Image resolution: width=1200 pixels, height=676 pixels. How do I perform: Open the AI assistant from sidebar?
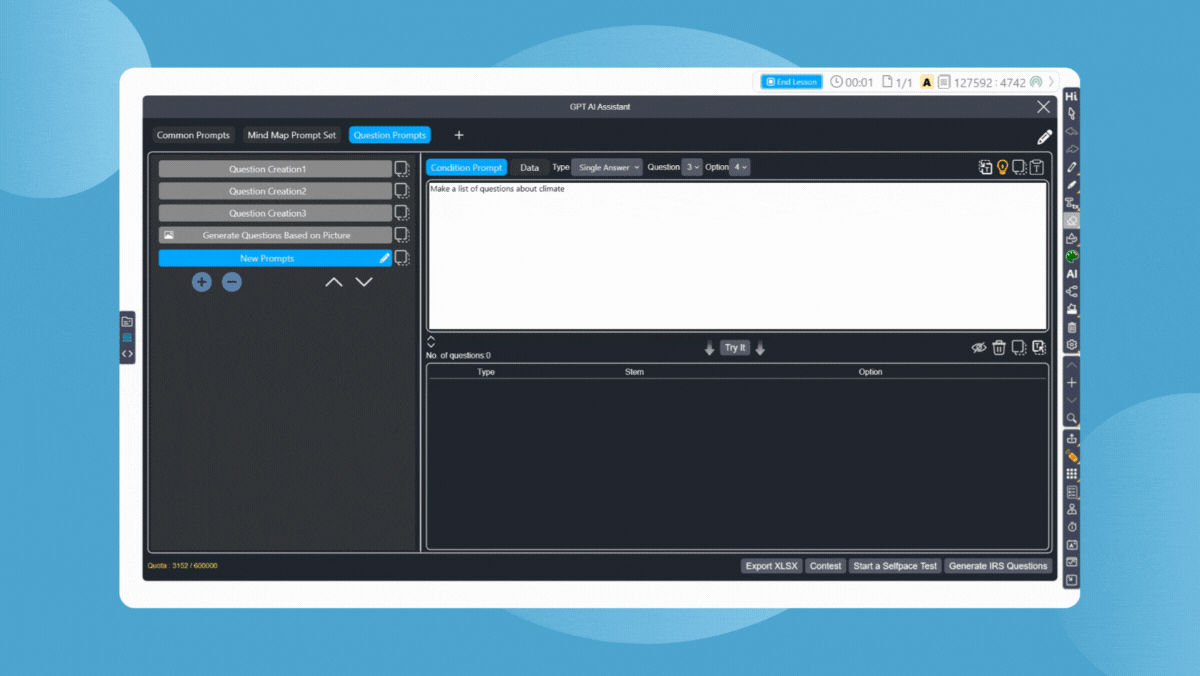pos(1072,274)
